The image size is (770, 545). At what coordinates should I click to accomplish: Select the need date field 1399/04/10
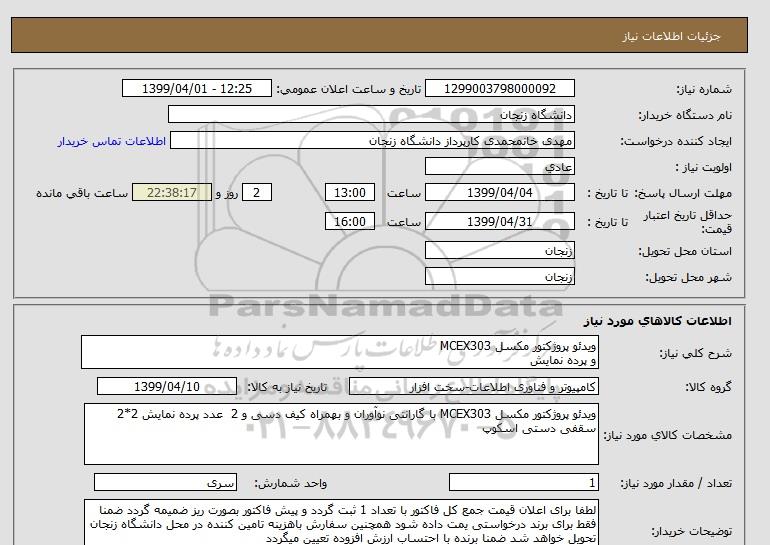167,386
